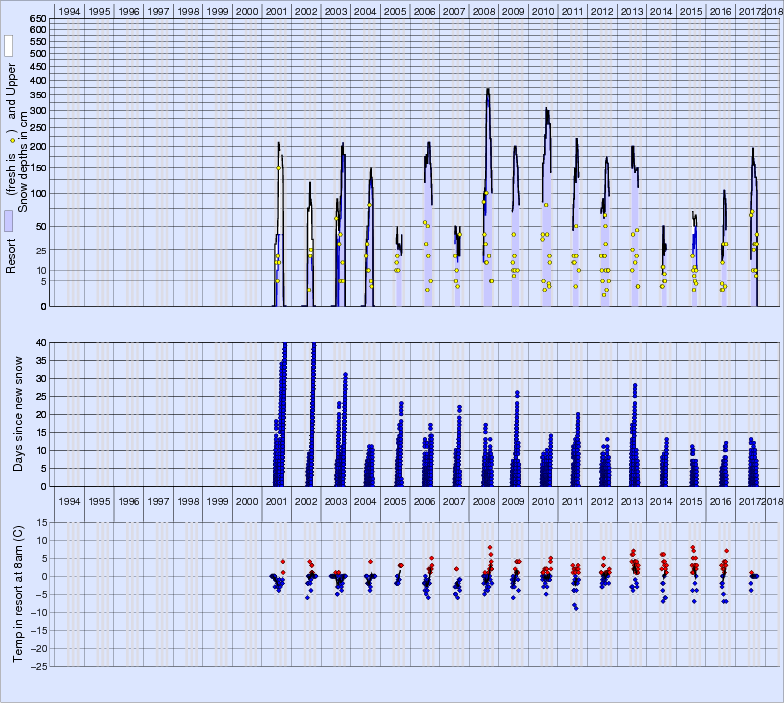This screenshot has width=784, height=703.
Task: Click the 650 tick on snow depth axis
Action: click(x=36, y=19)
